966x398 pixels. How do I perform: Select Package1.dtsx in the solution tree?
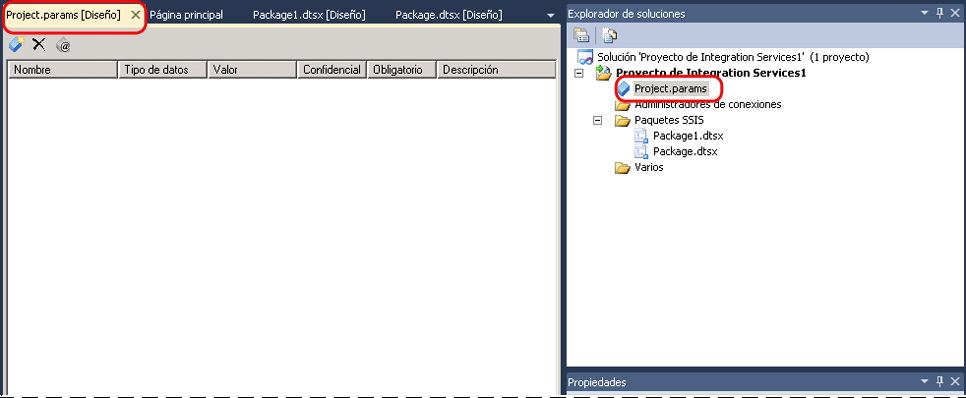688,136
